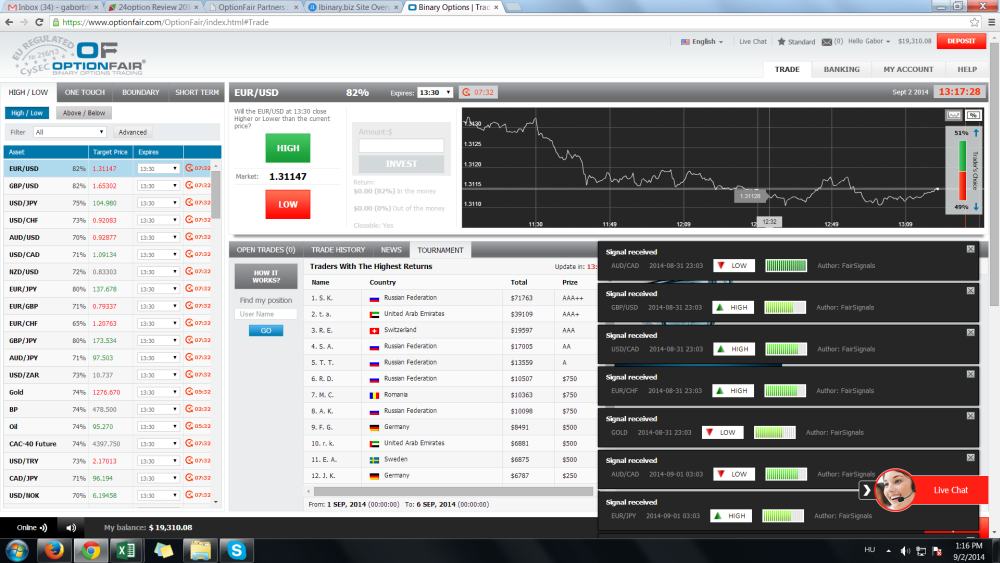Click the Amount input field
The image size is (1000, 563).
click(x=401, y=146)
